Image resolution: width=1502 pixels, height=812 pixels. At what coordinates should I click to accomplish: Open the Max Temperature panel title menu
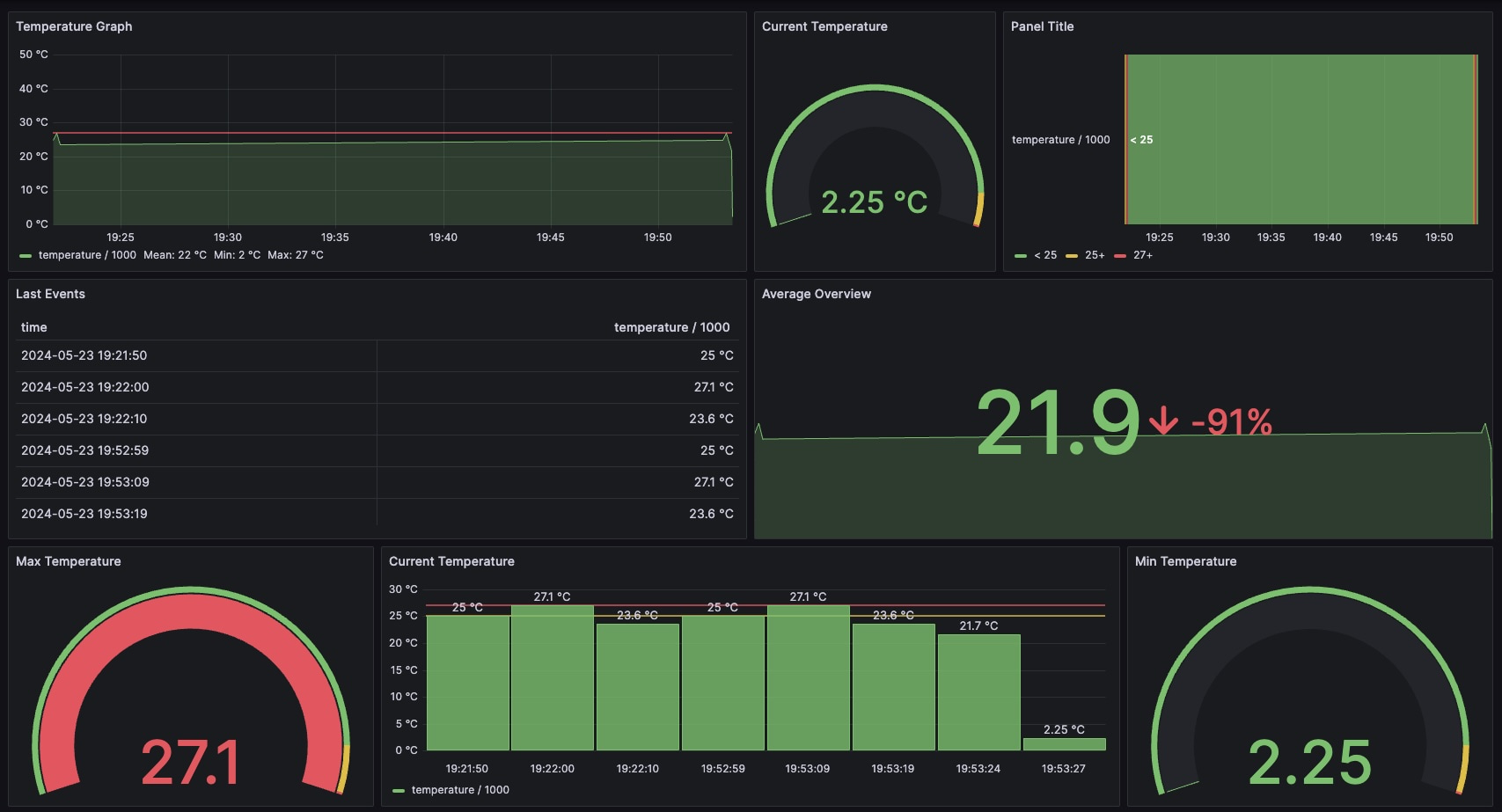click(x=69, y=561)
